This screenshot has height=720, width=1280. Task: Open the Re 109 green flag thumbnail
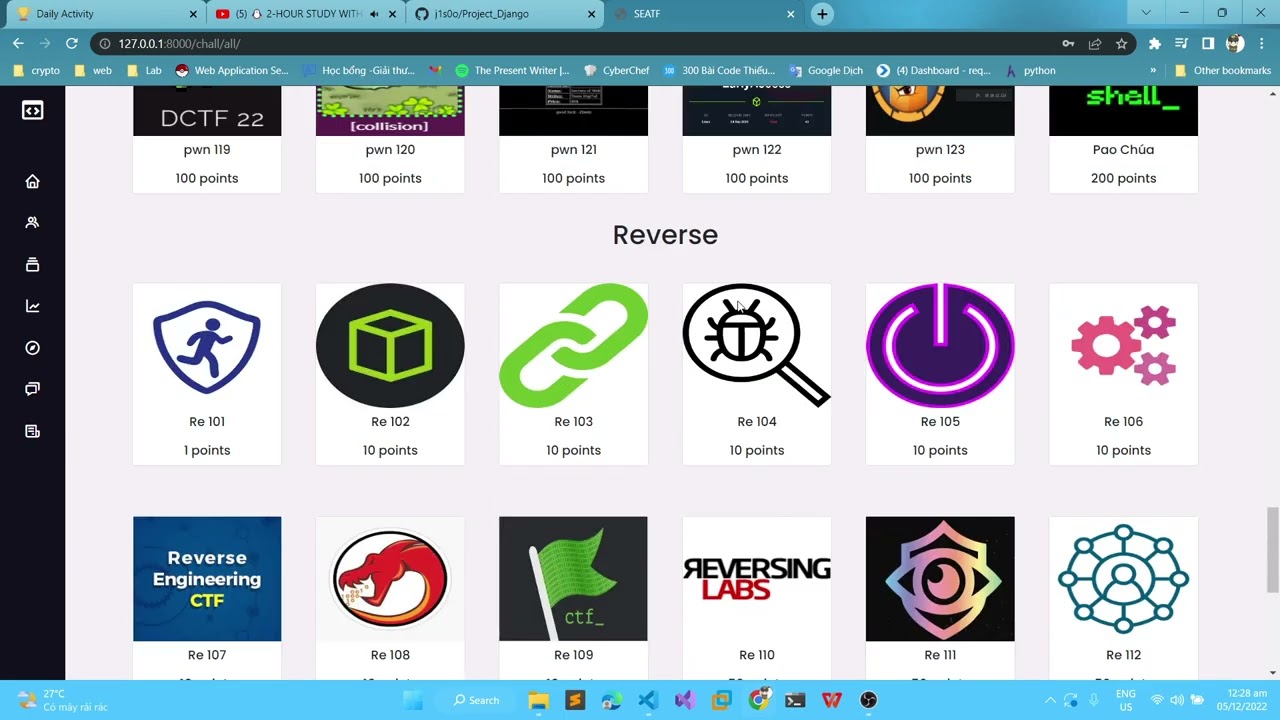pyautogui.click(x=573, y=579)
